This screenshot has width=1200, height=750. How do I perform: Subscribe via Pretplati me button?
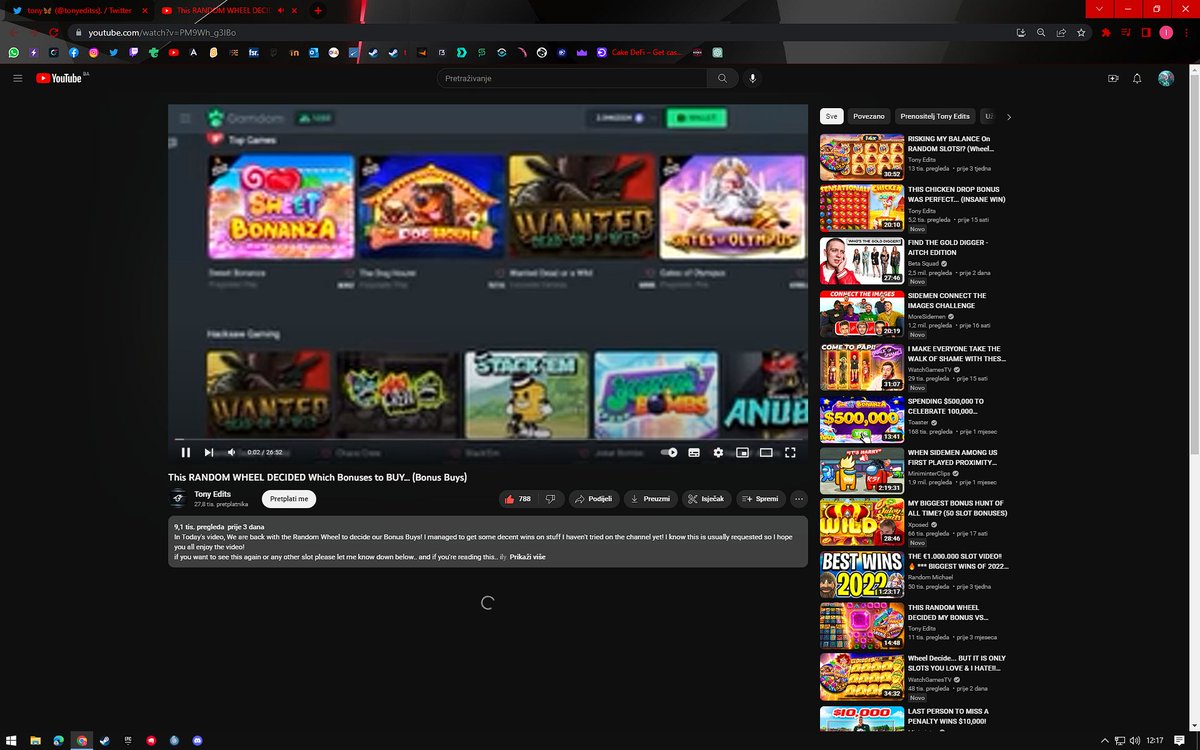pyautogui.click(x=290, y=498)
